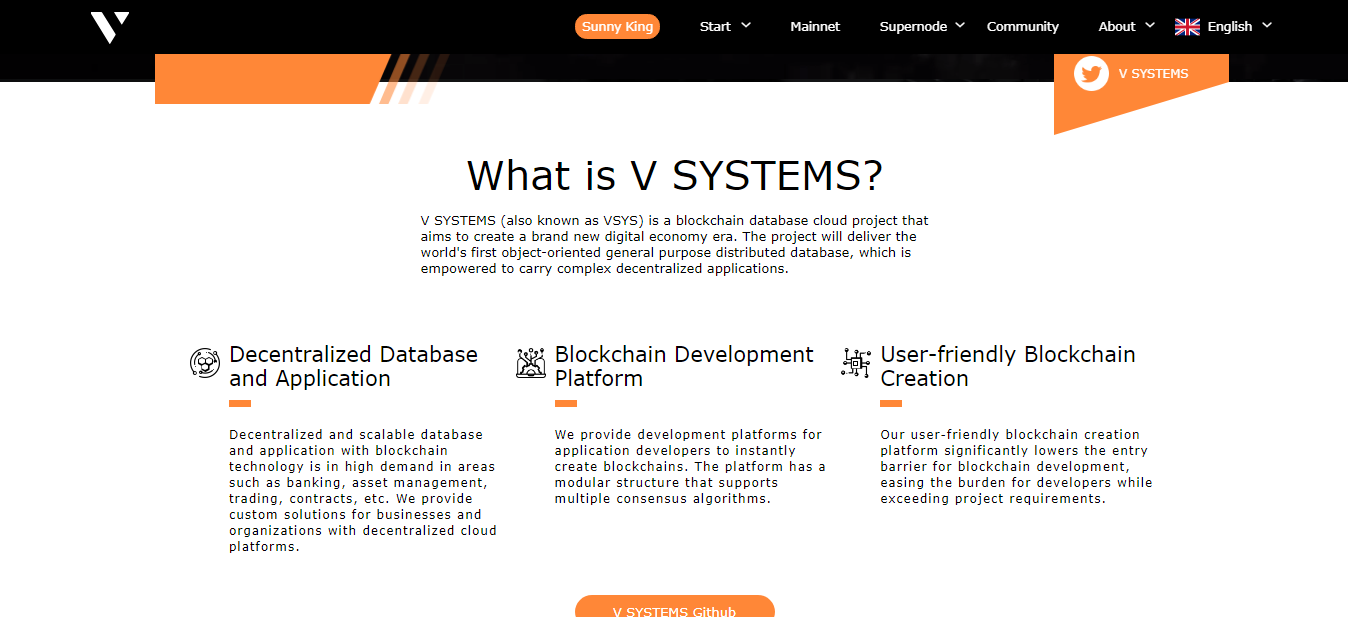This screenshot has height=617, width=1348.
Task: Select the English language label
Action: (1230, 27)
